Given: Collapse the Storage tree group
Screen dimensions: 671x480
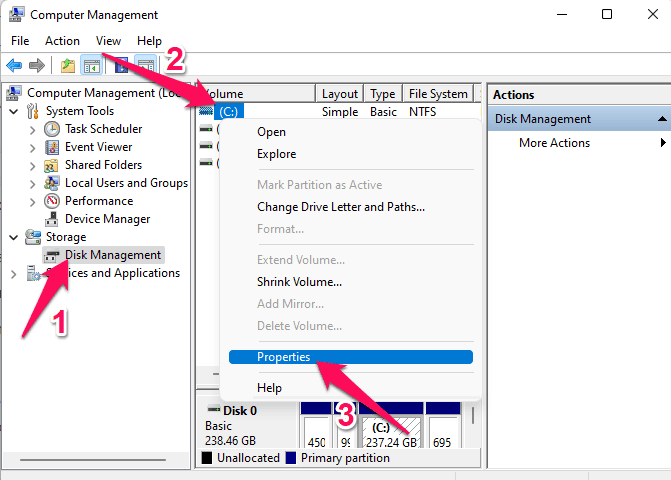Looking at the screenshot, I should [x=14, y=237].
